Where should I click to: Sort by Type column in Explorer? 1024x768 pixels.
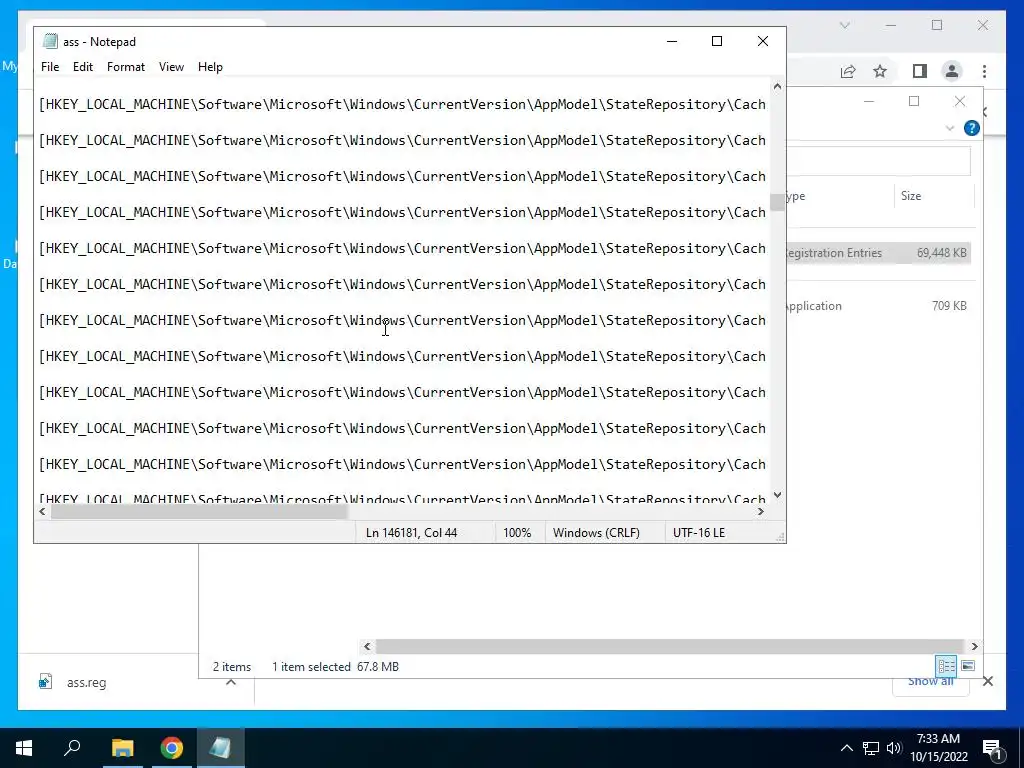pyautogui.click(x=839, y=196)
